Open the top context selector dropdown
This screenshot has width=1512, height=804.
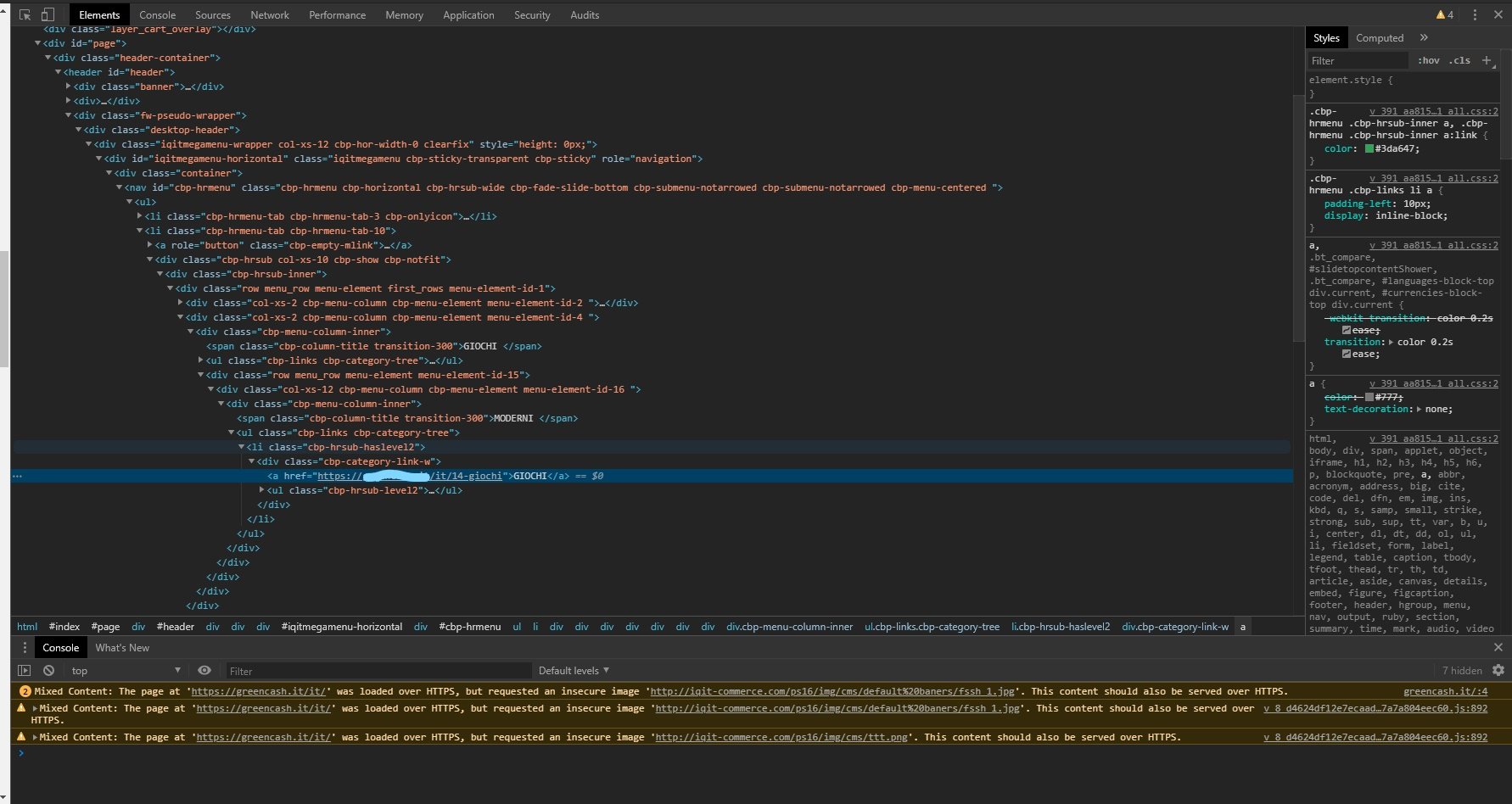click(x=126, y=670)
